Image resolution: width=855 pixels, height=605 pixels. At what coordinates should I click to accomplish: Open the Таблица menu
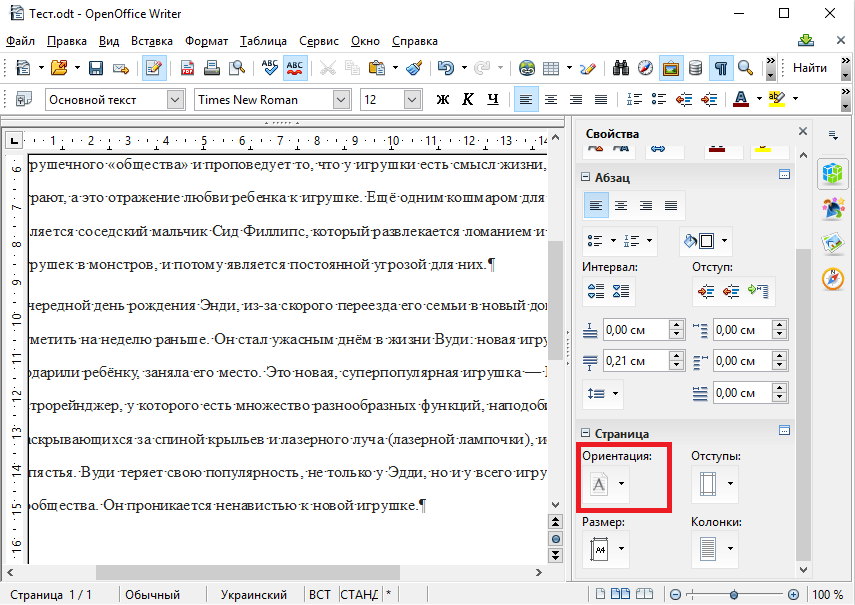click(264, 41)
